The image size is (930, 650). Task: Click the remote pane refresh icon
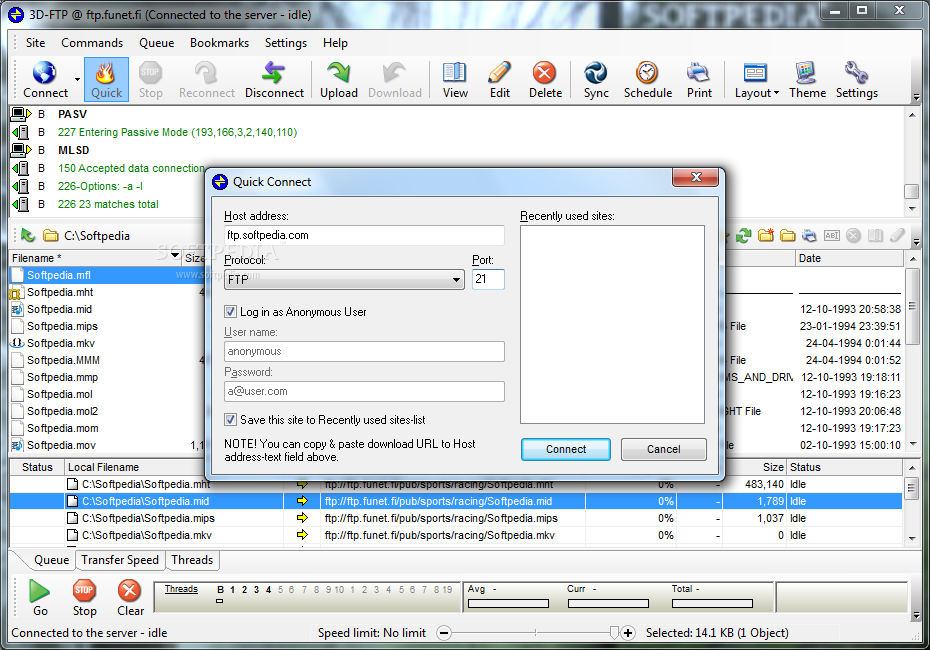point(744,235)
